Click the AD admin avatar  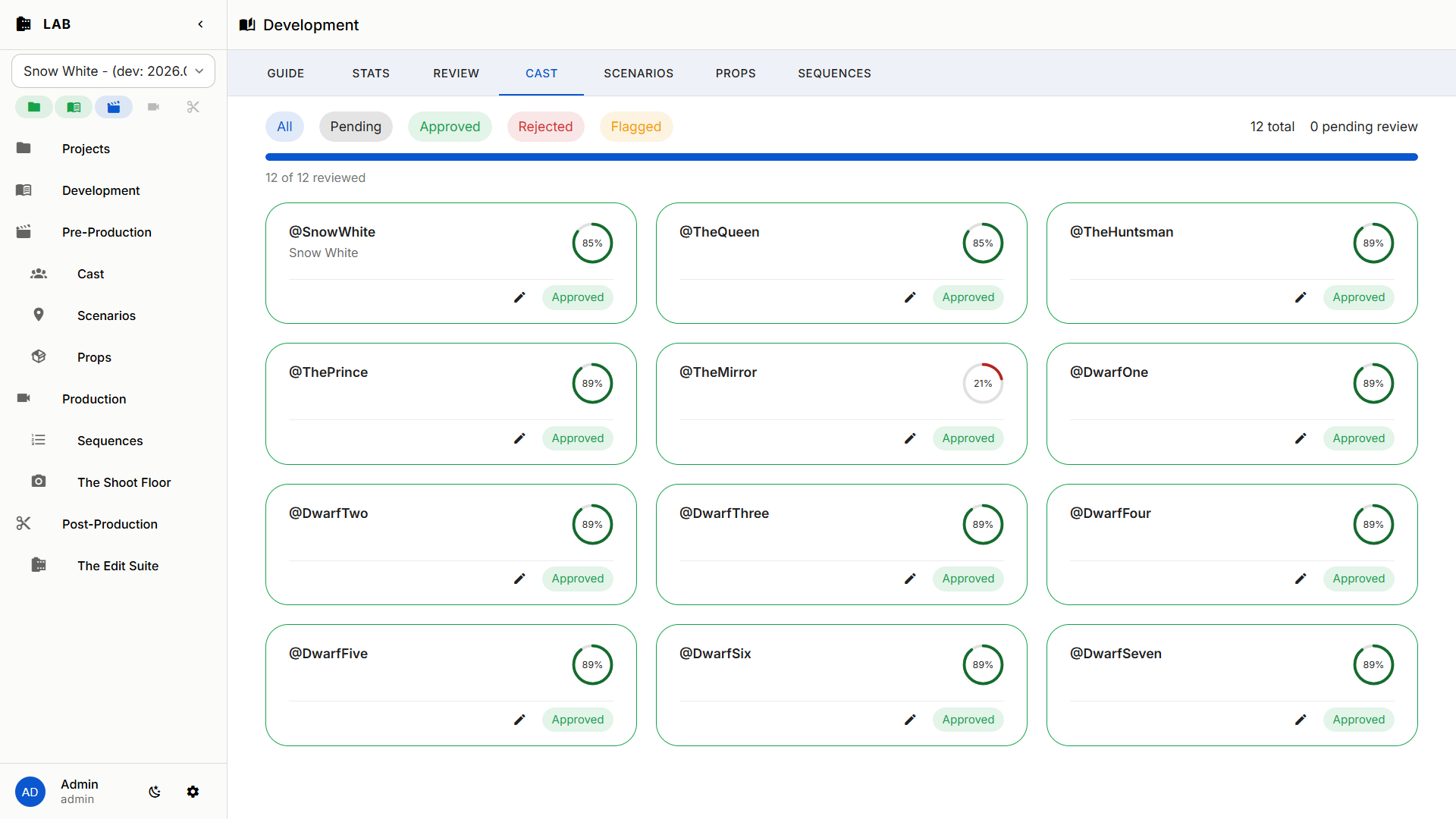tap(30, 792)
